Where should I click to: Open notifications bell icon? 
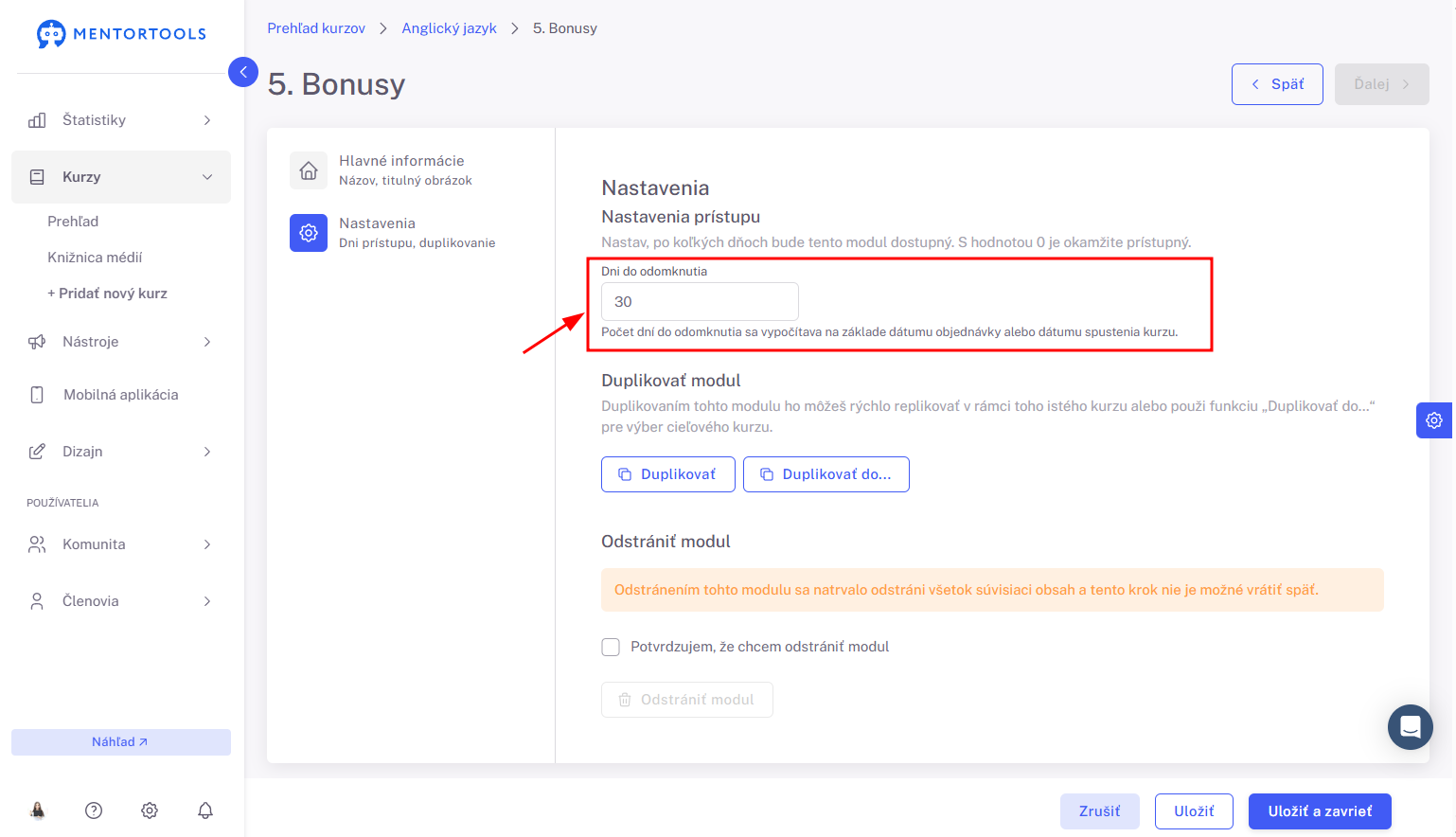[205, 810]
